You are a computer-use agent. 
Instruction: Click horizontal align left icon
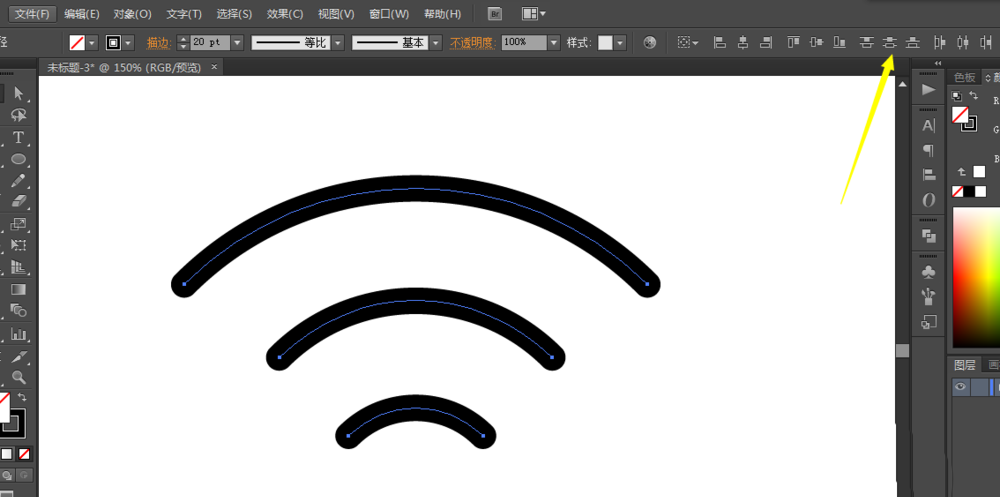point(719,43)
